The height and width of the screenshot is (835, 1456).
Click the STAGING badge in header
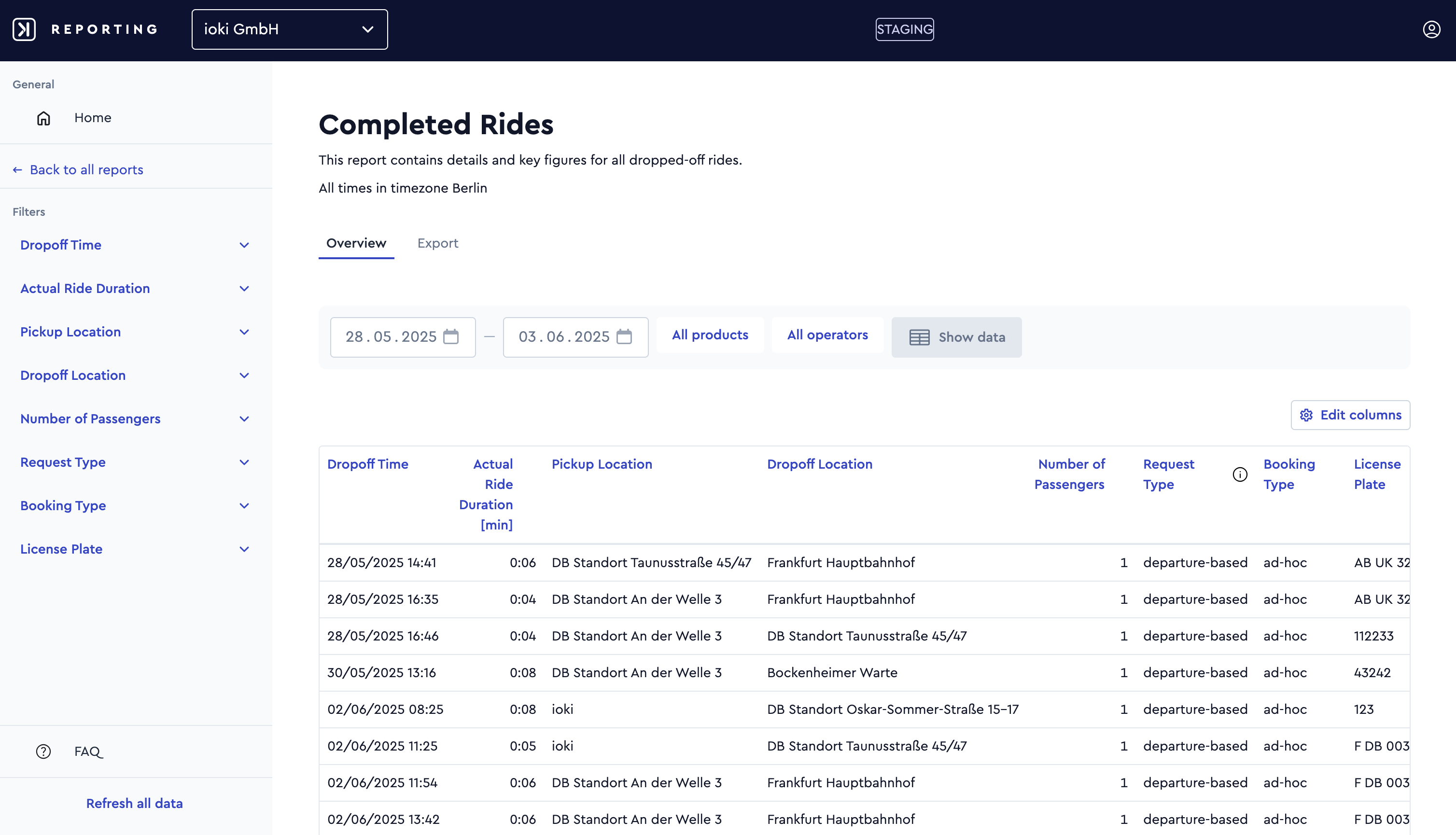tap(904, 29)
